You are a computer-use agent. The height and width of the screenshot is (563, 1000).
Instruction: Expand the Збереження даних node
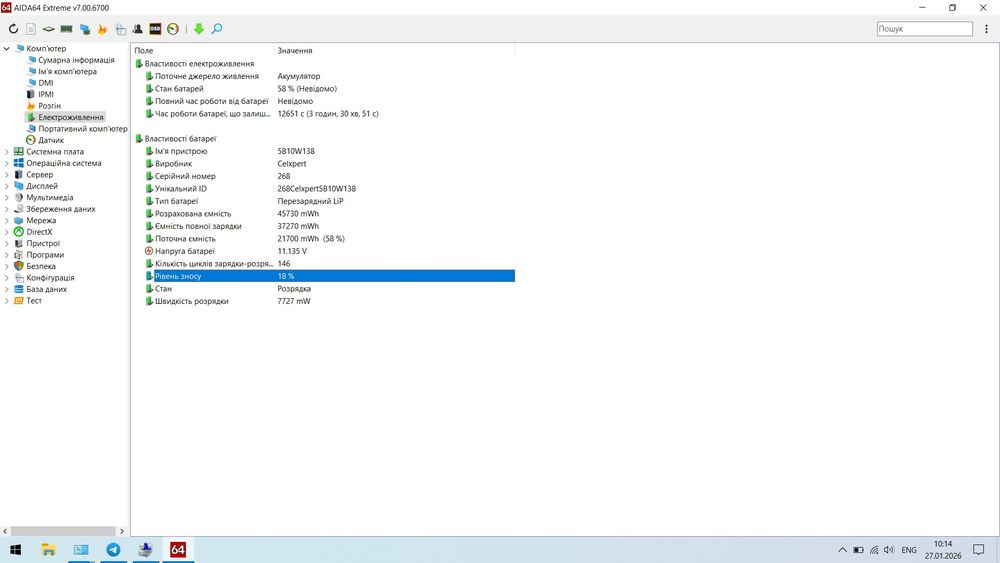6,209
